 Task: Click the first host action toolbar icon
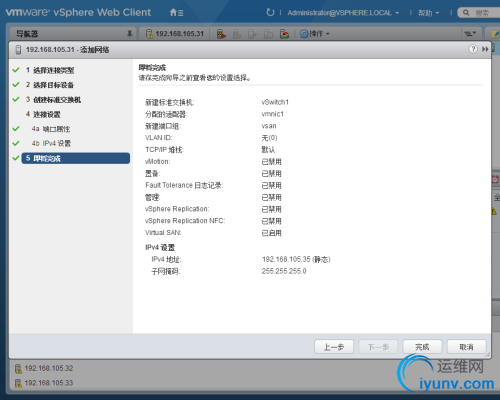(x=221, y=34)
